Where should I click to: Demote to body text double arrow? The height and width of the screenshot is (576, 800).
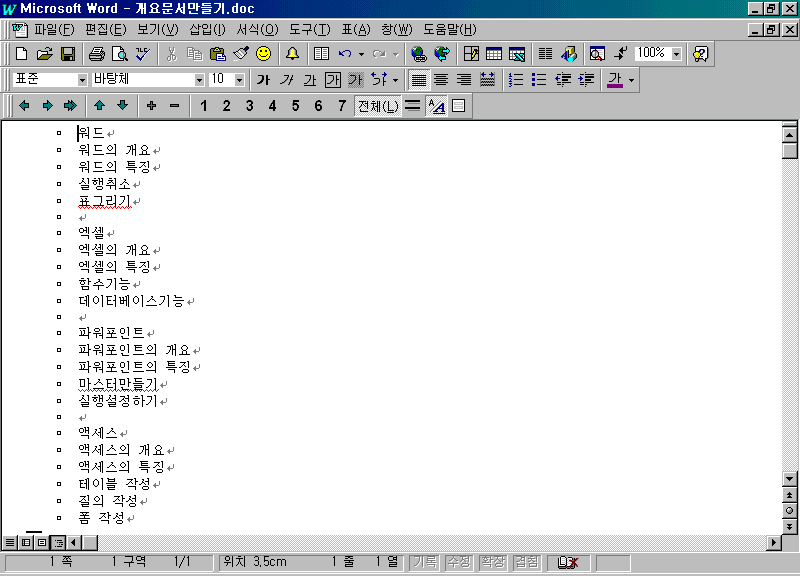[70, 106]
